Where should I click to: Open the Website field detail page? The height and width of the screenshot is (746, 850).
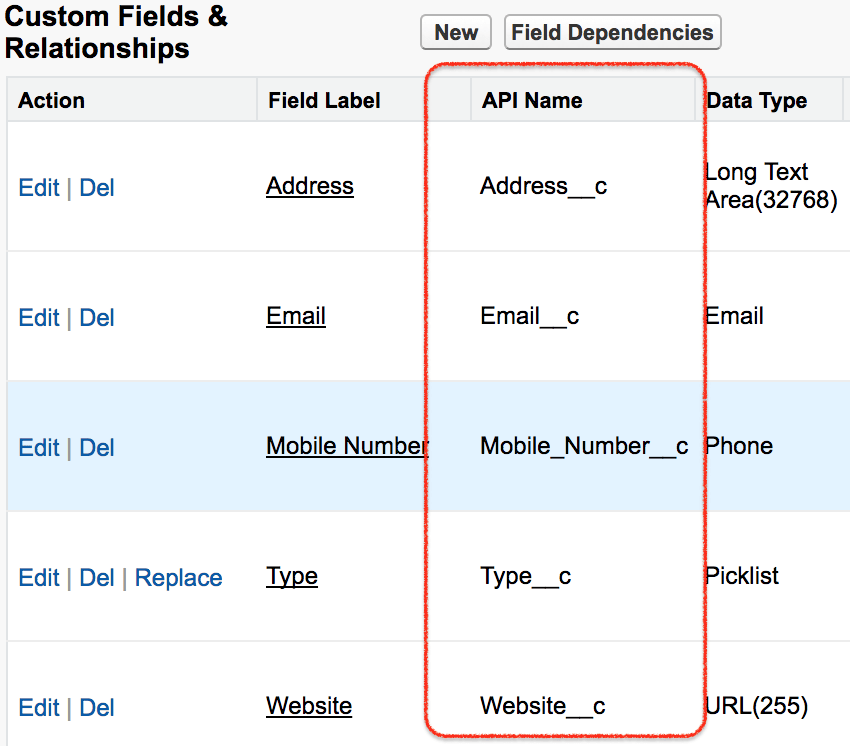point(308,706)
